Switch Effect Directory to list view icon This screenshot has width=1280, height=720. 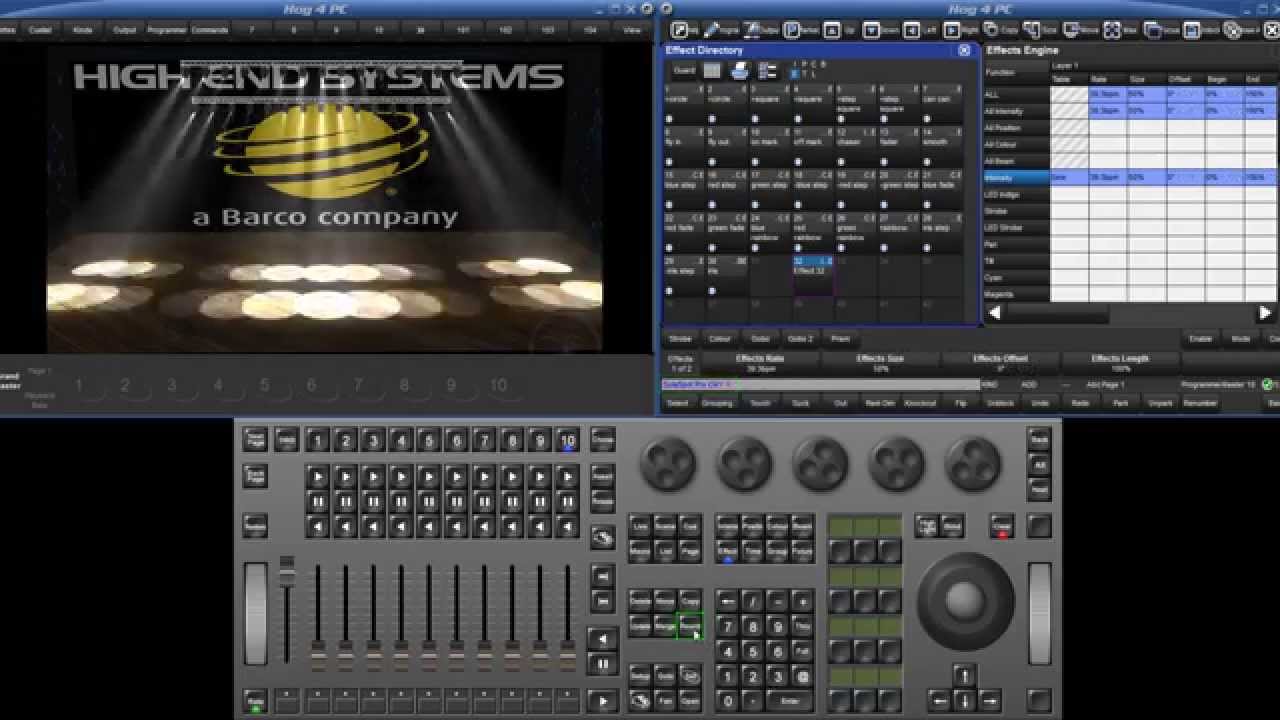pyautogui.click(x=768, y=71)
